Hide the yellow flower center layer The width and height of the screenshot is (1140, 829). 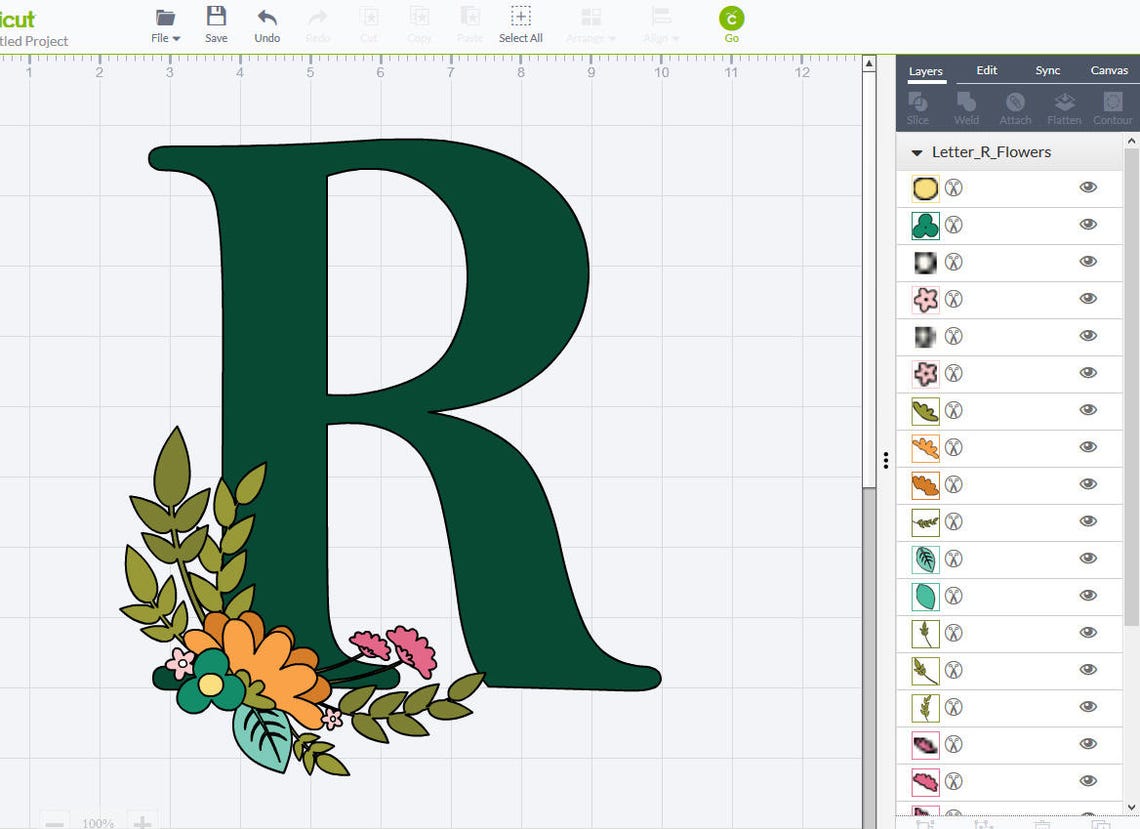[1088, 187]
